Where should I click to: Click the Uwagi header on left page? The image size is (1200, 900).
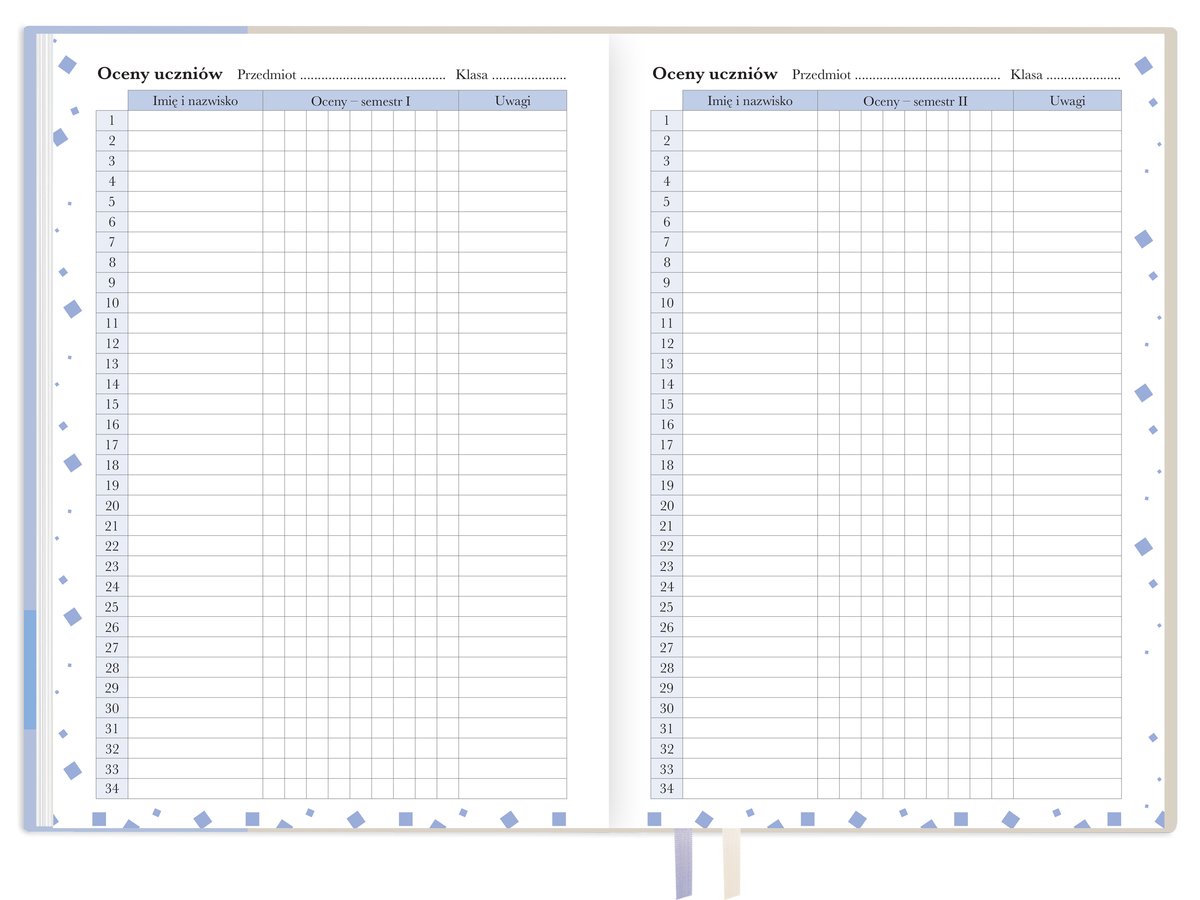[x=512, y=101]
